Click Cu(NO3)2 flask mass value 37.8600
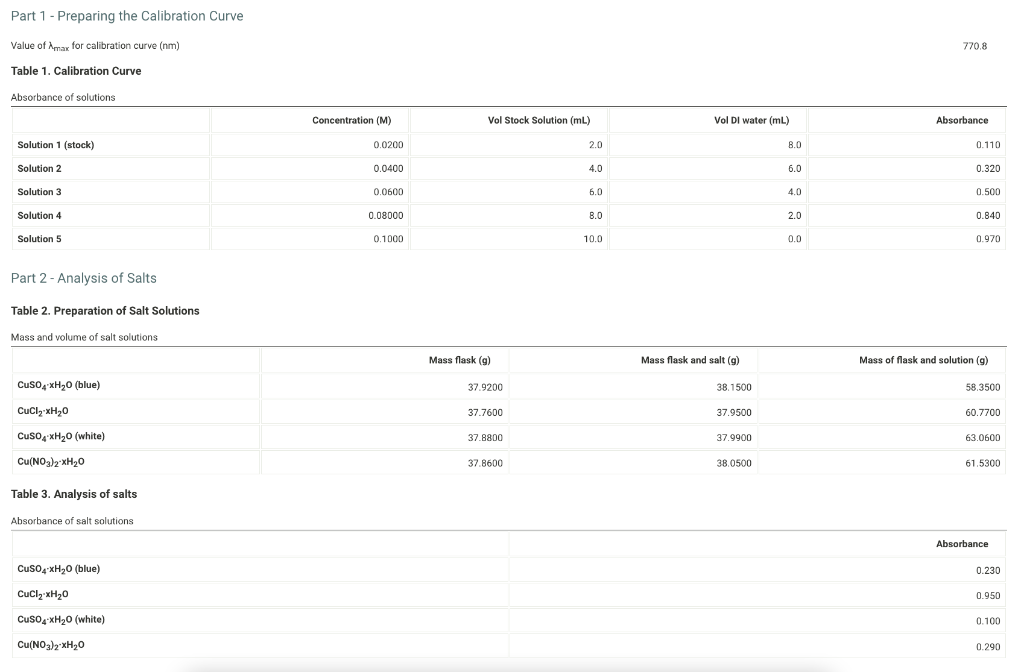The height and width of the screenshot is (672, 1024). point(485,463)
